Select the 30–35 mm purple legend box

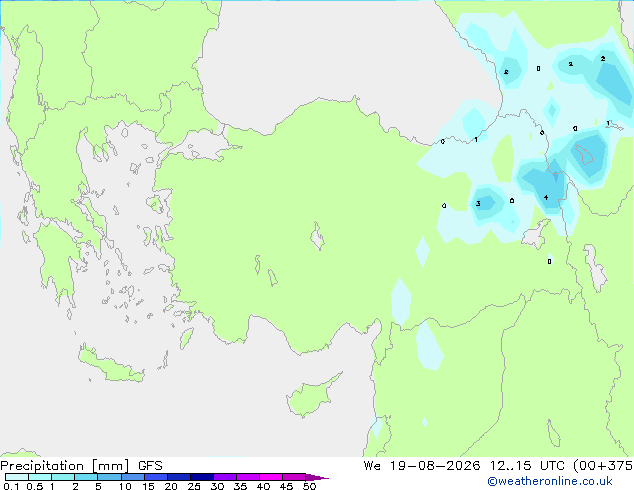tap(225, 477)
